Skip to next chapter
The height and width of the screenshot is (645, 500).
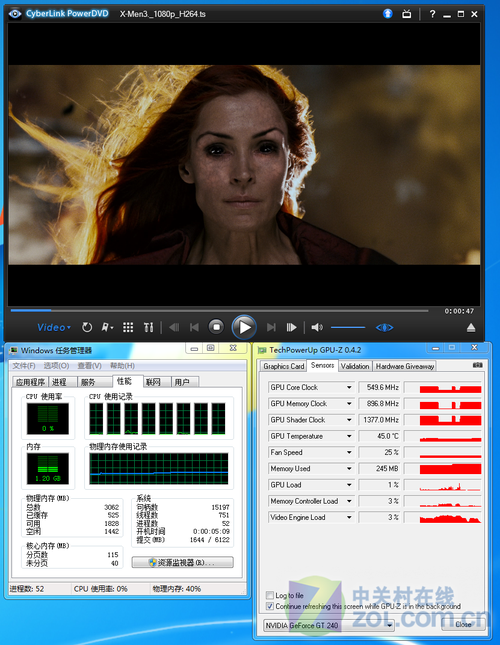pos(271,327)
